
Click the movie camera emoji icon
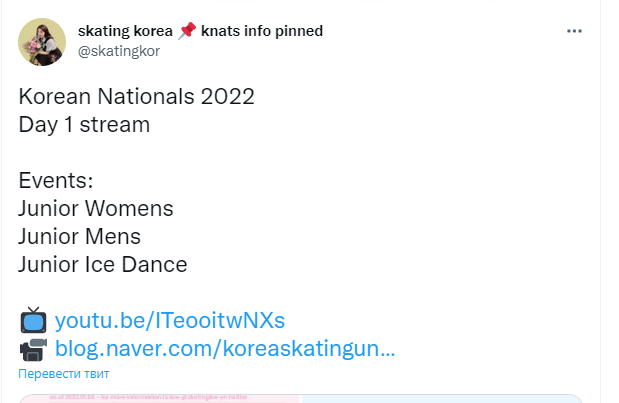33,349
